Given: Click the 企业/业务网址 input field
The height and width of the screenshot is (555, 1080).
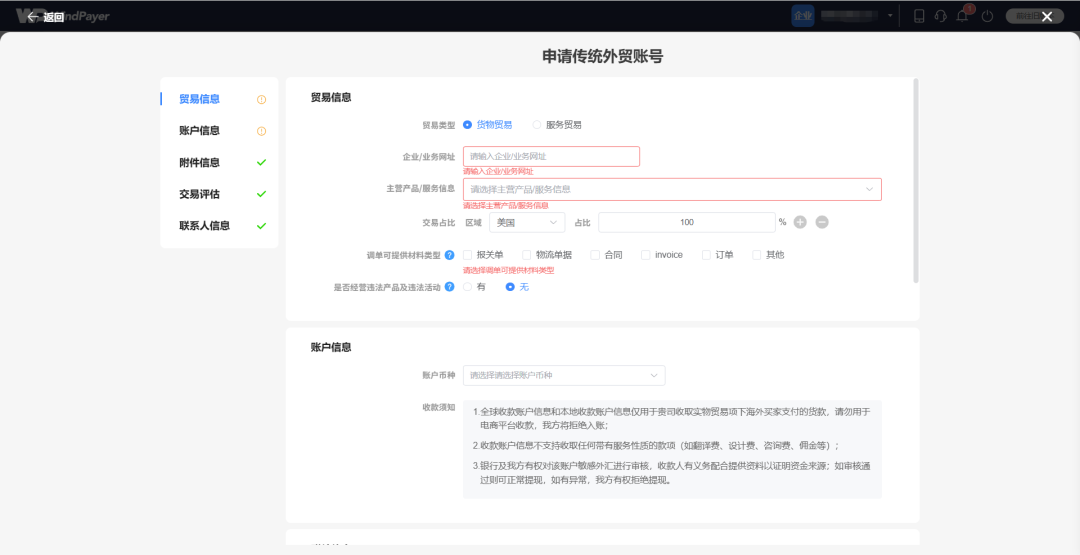Looking at the screenshot, I should click(551, 156).
